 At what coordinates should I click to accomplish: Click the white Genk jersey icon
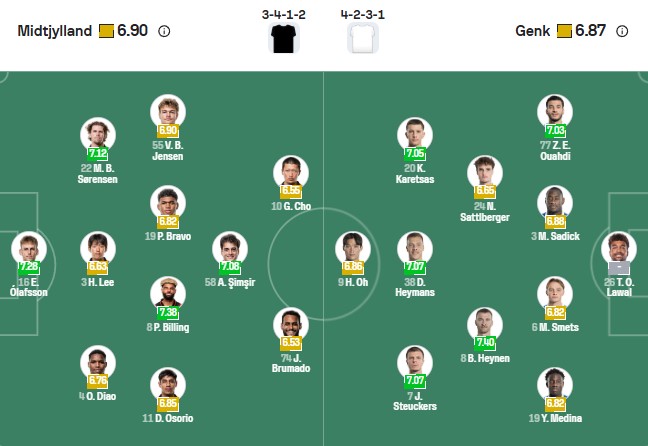362,39
